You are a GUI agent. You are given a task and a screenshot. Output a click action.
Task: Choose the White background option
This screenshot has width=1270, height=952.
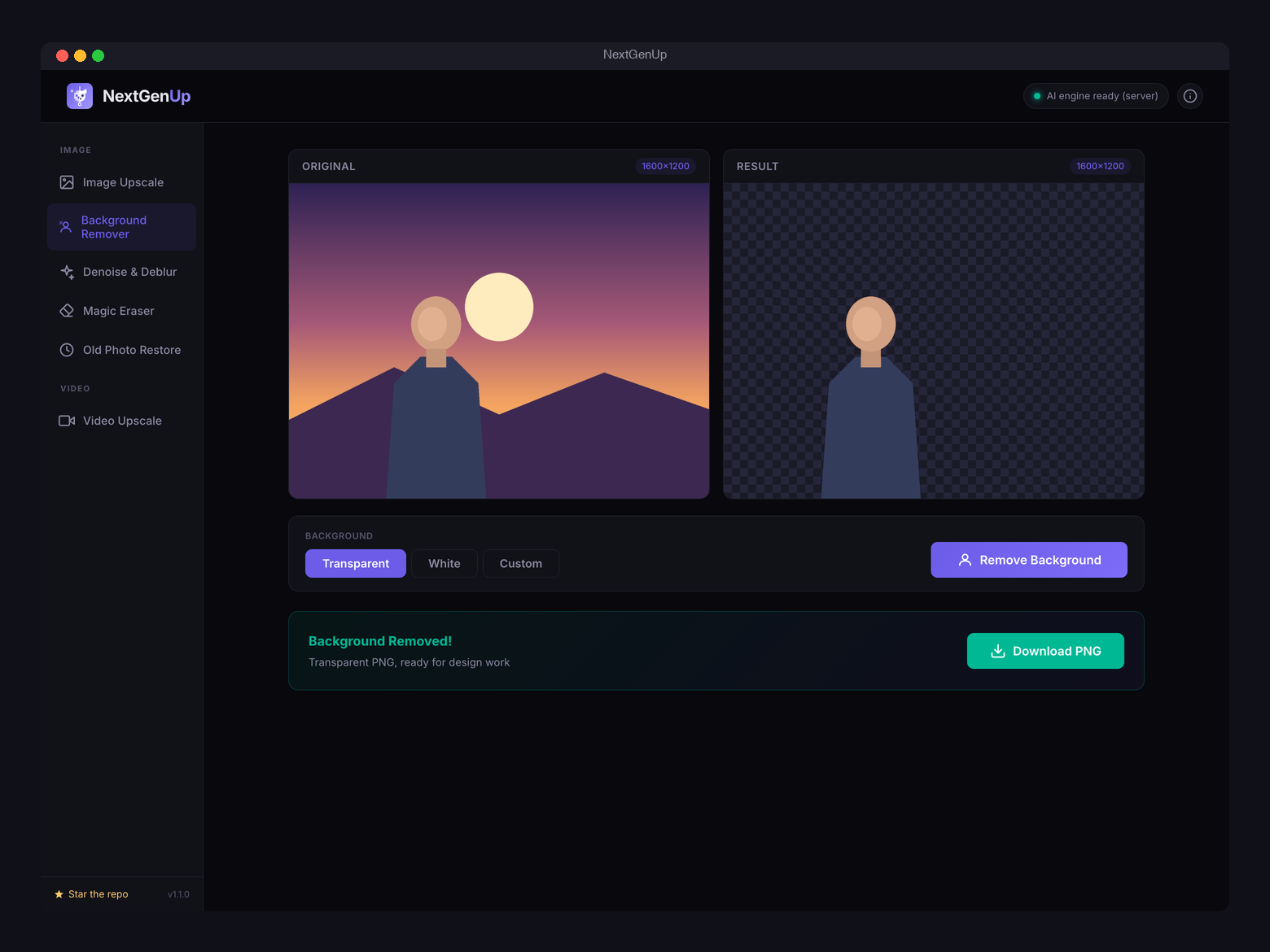click(x=444, y=563)
